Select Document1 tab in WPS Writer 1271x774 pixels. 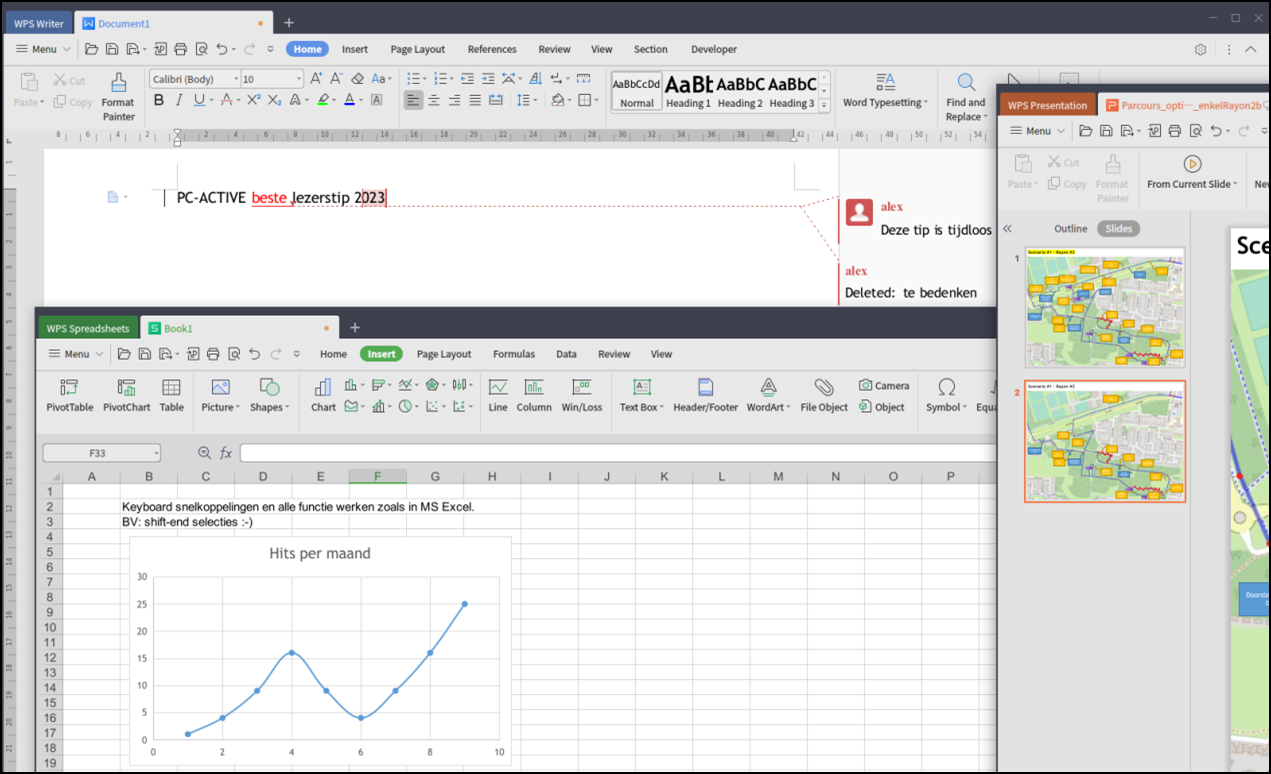[172, 22]
